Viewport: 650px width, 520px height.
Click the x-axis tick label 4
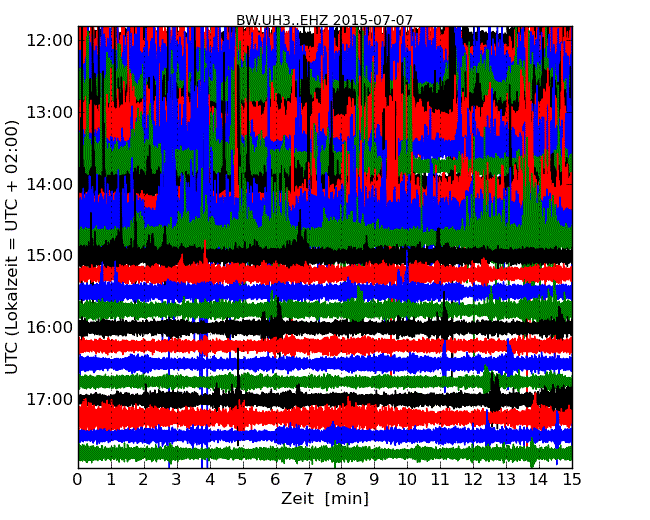(210, 480)
